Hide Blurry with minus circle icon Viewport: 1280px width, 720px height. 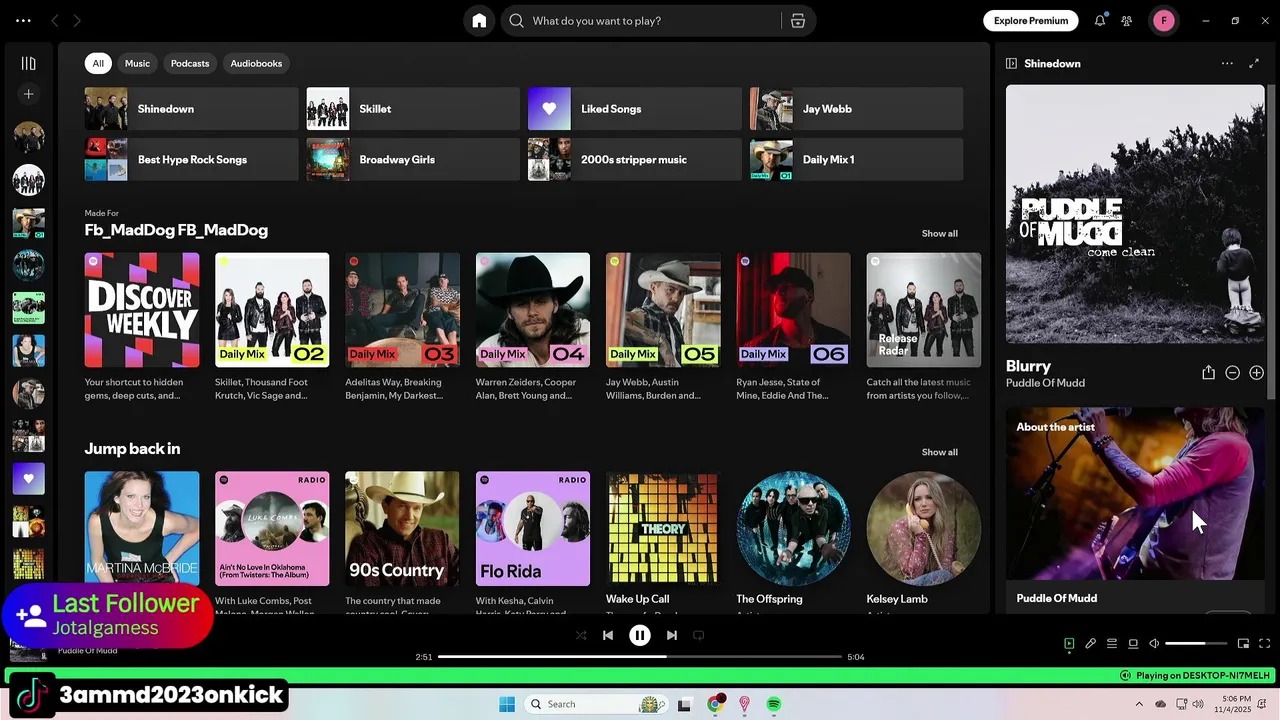(x=1232, y=373)
